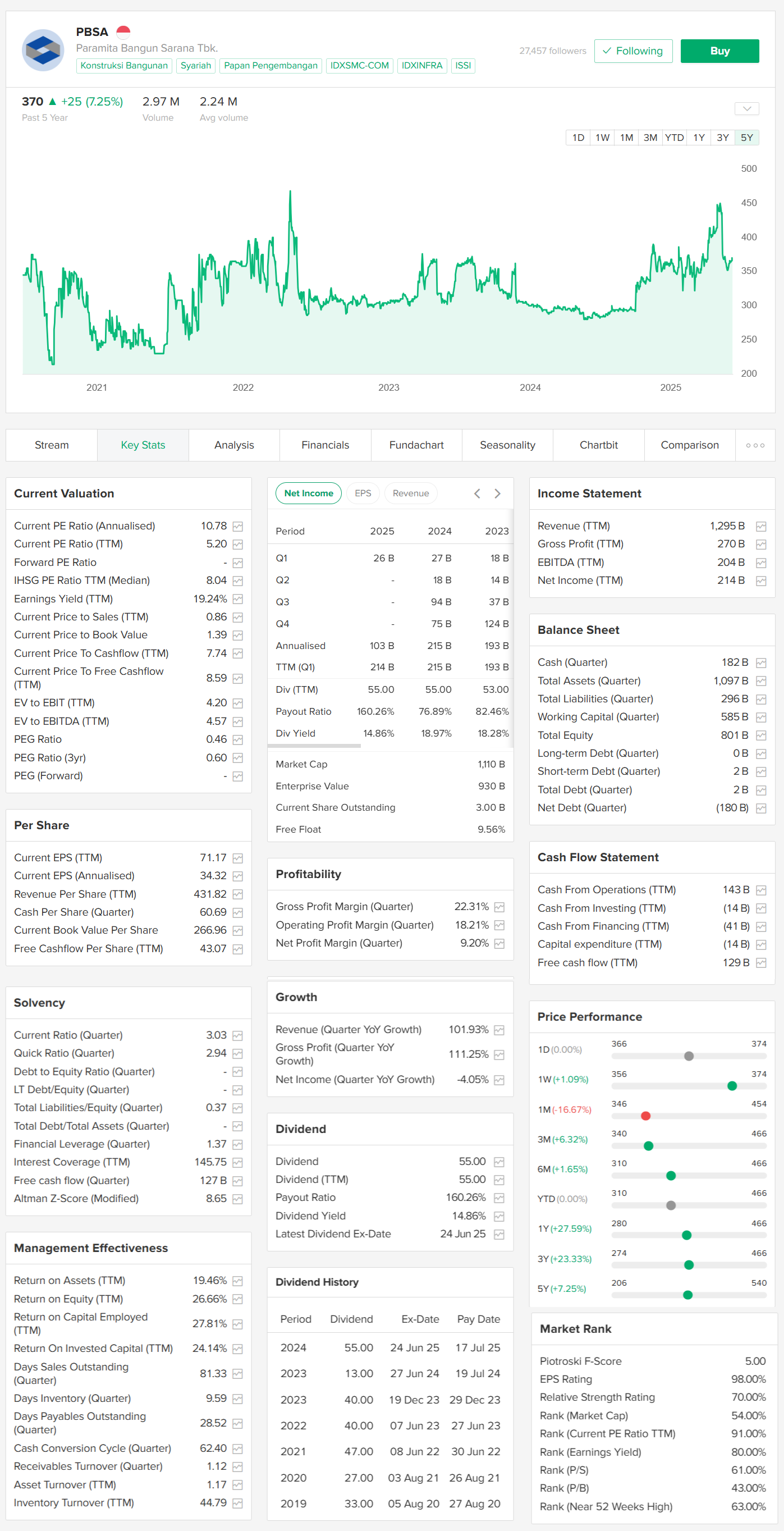The image size is (784, 1531).
Task: Open chart icon for Net Income (Quarter YoY Growth)
Action: [499, 1080]
